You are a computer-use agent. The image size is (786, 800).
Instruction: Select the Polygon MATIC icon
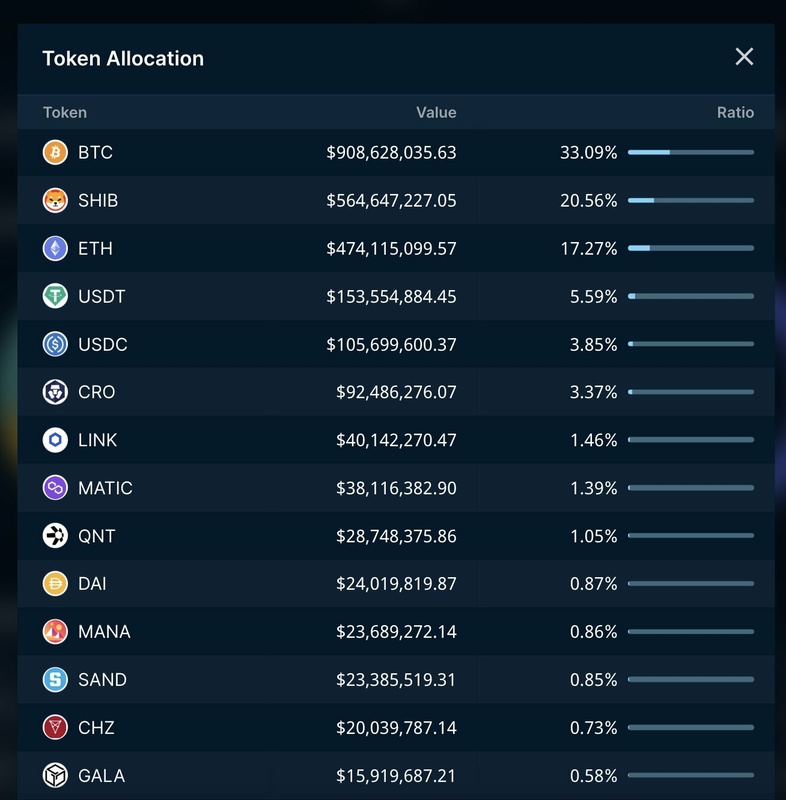(x=55, y=488)
